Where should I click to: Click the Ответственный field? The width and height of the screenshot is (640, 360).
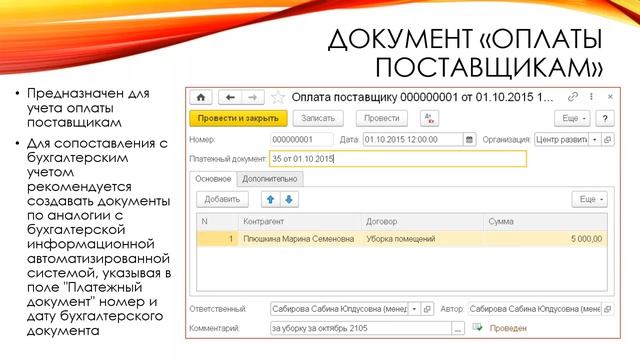(x=339, y=309)
